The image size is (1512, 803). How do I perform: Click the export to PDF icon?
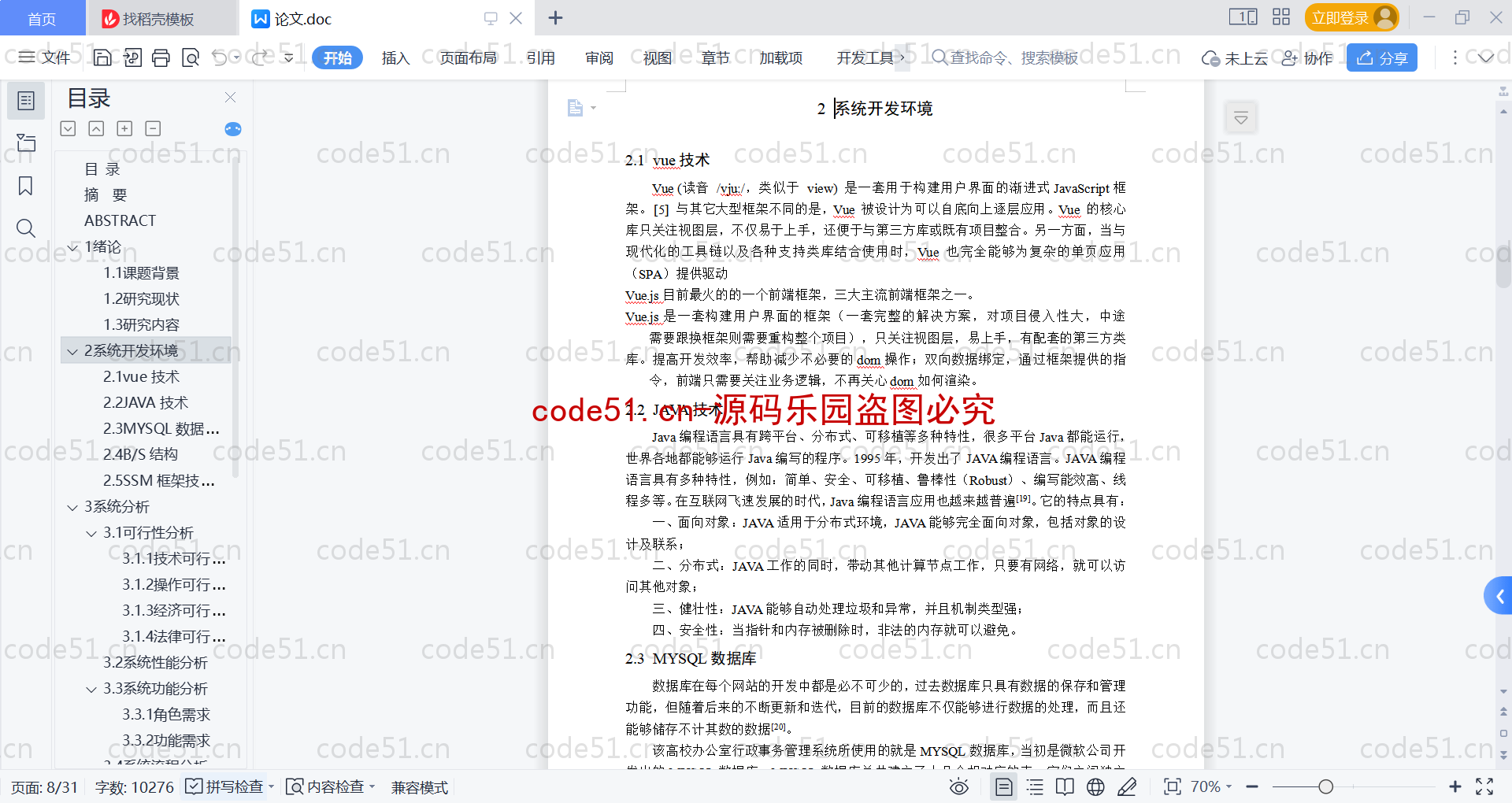pos(132,57)
